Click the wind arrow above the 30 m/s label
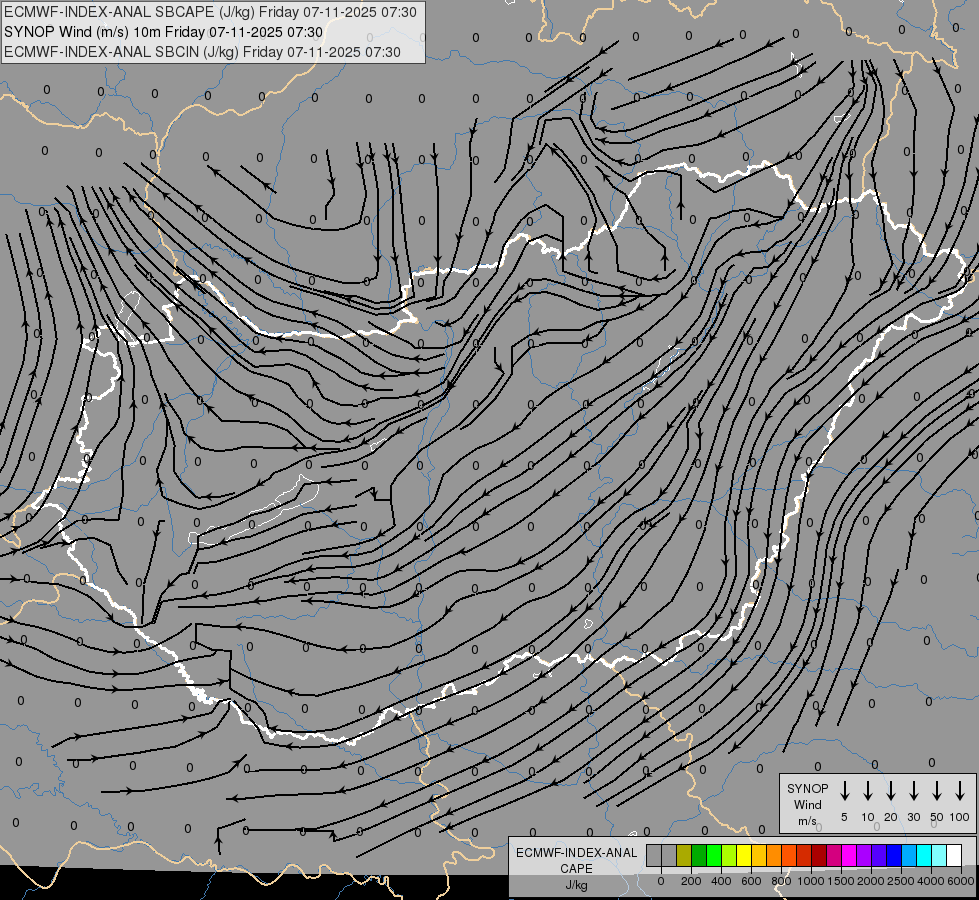This screenshot has height=900, width=979. pyautogui.click(x=913, y=791)
